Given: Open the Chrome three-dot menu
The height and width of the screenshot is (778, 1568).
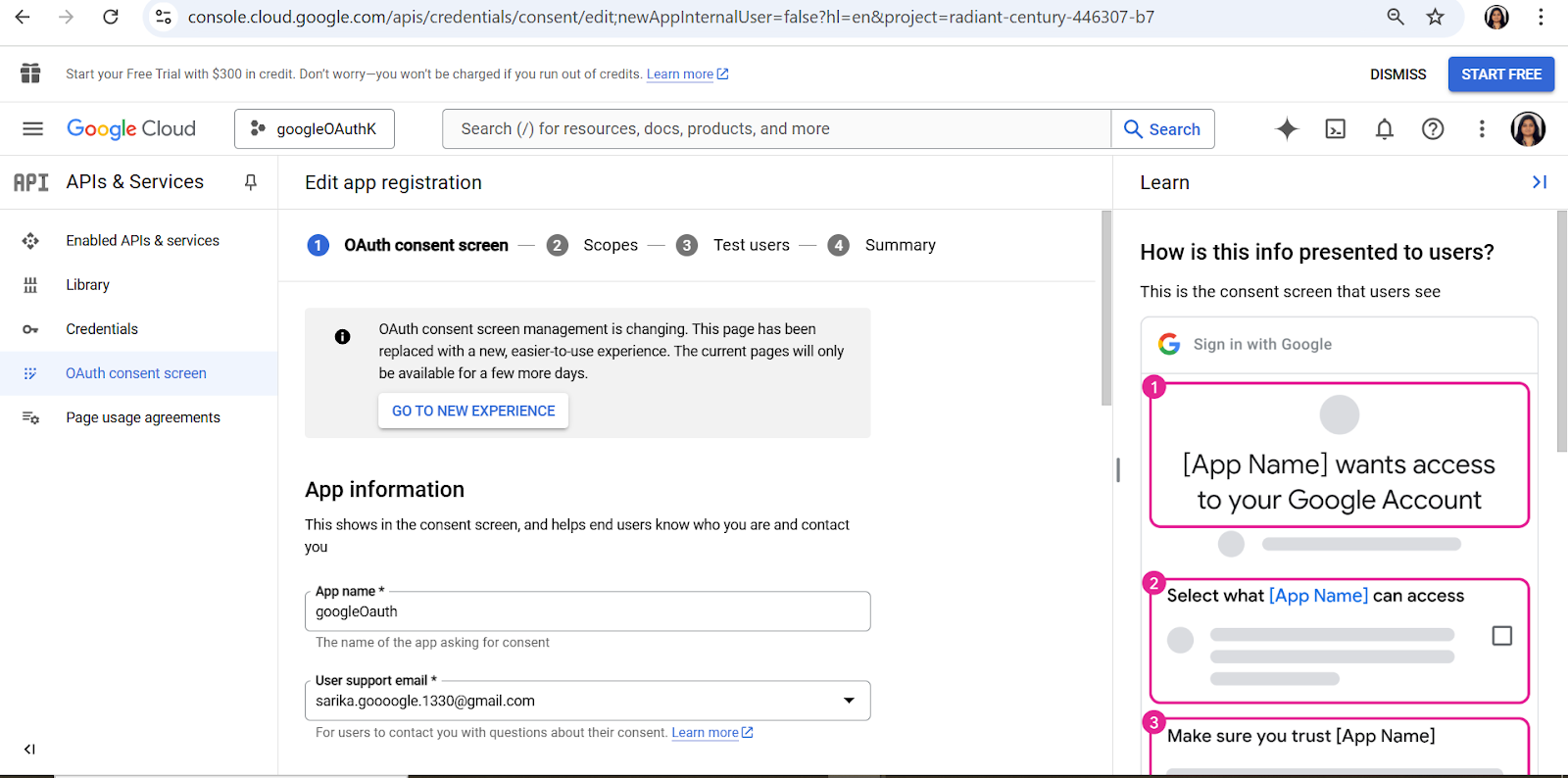Looking at the screenshot, I should tap(1541, 17).
